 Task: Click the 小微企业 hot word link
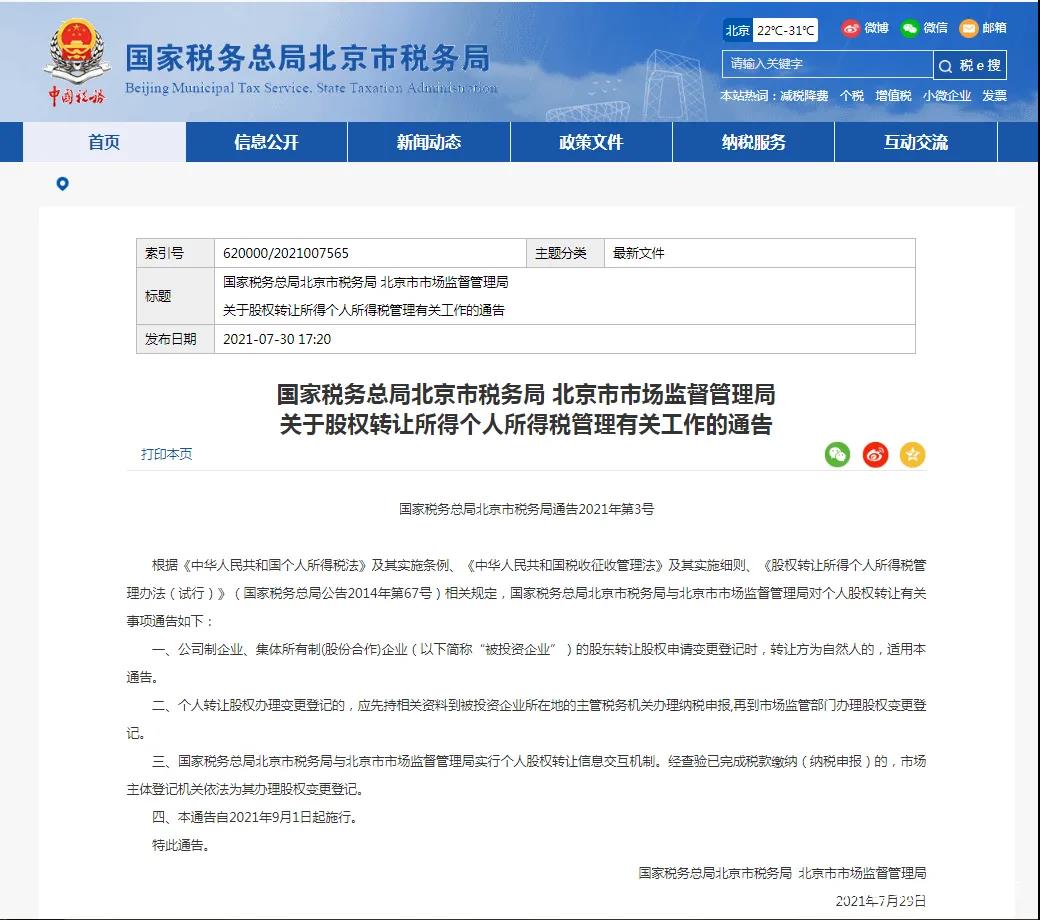click(946, 96)
